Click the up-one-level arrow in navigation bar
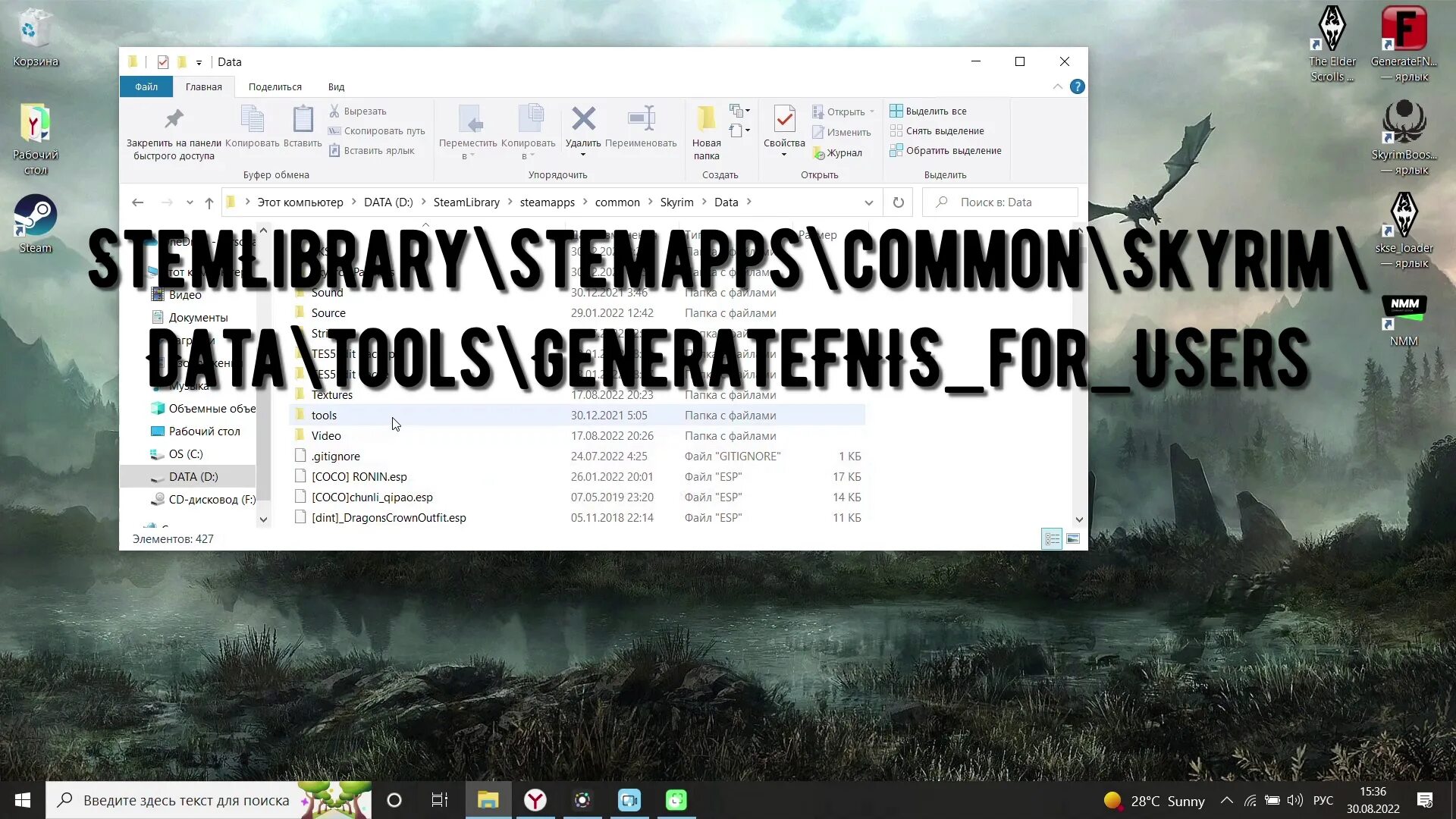The height and width of the screenshot is (819, 1456). [209, 202]
